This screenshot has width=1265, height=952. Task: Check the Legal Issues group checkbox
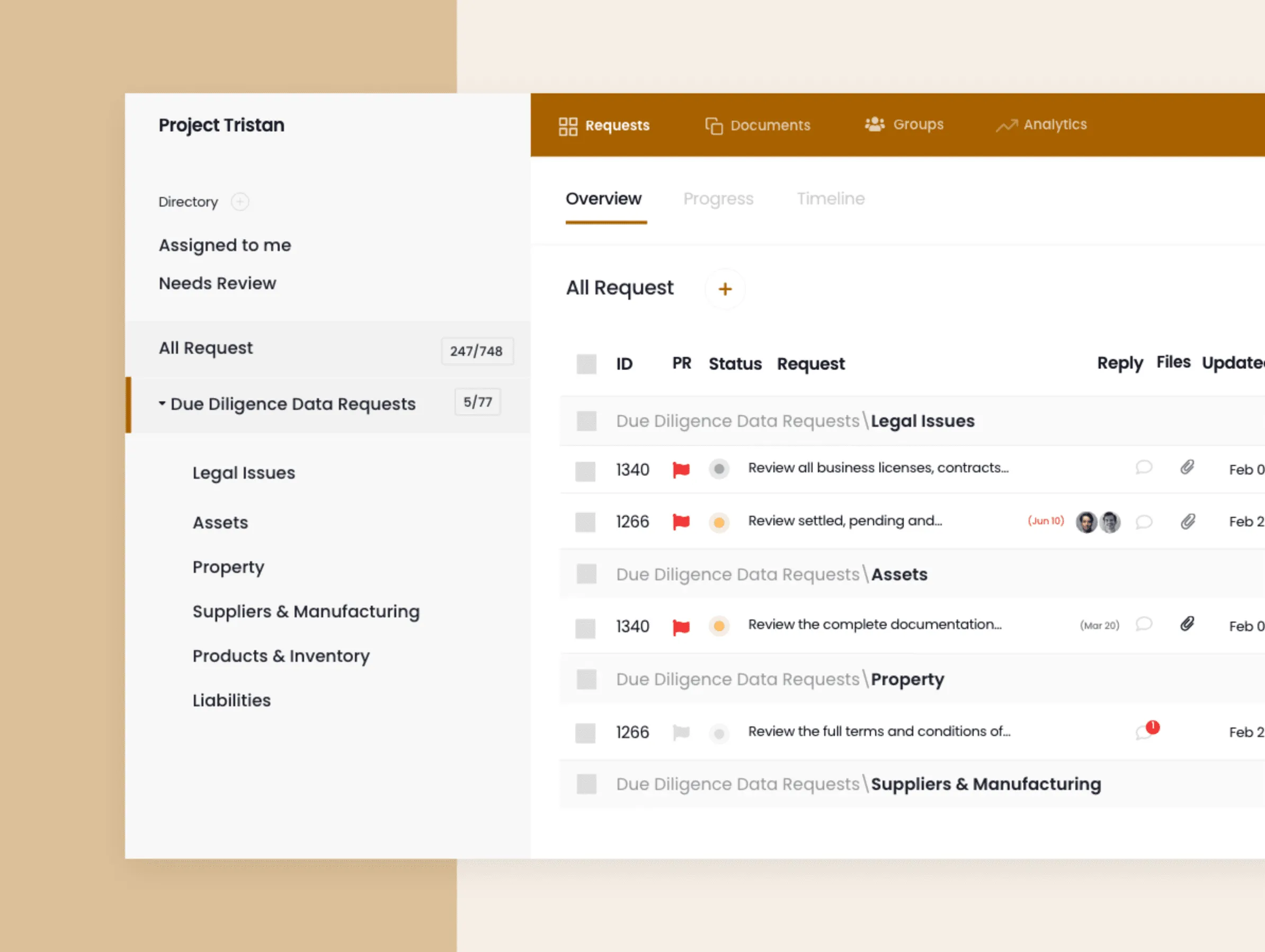586,421
